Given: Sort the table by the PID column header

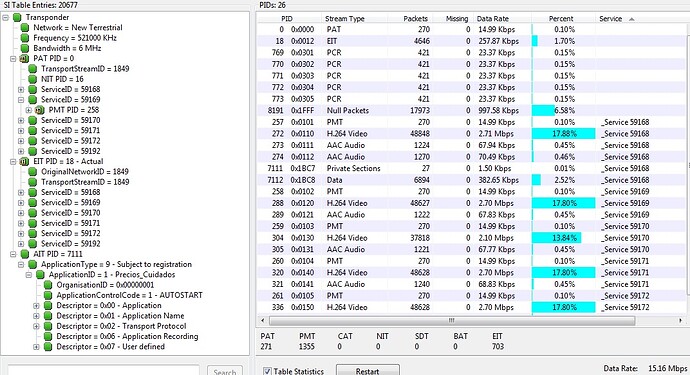Looking at the screenshot, I should pyautogui.click(x=288, y=18).
